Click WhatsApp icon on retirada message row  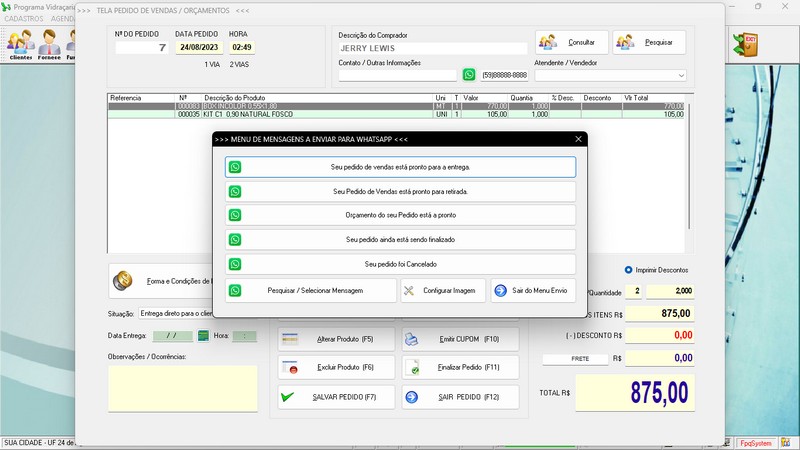[x=235, y=191]
